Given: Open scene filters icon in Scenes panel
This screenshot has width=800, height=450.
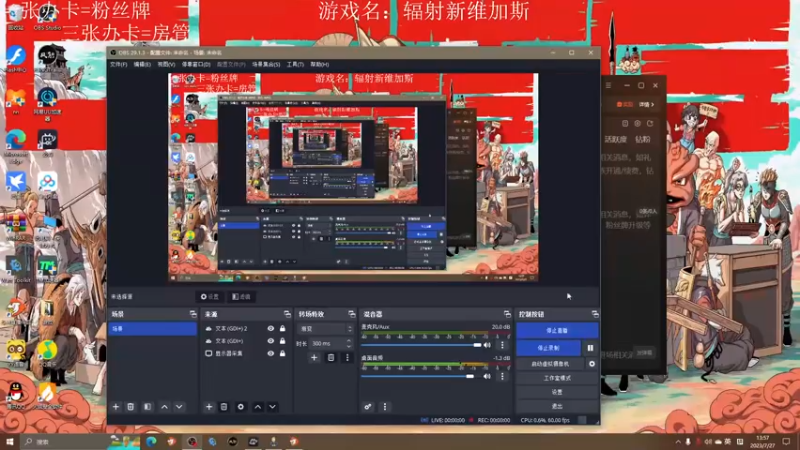Looking at the screenshot, I should click(147, 407).
